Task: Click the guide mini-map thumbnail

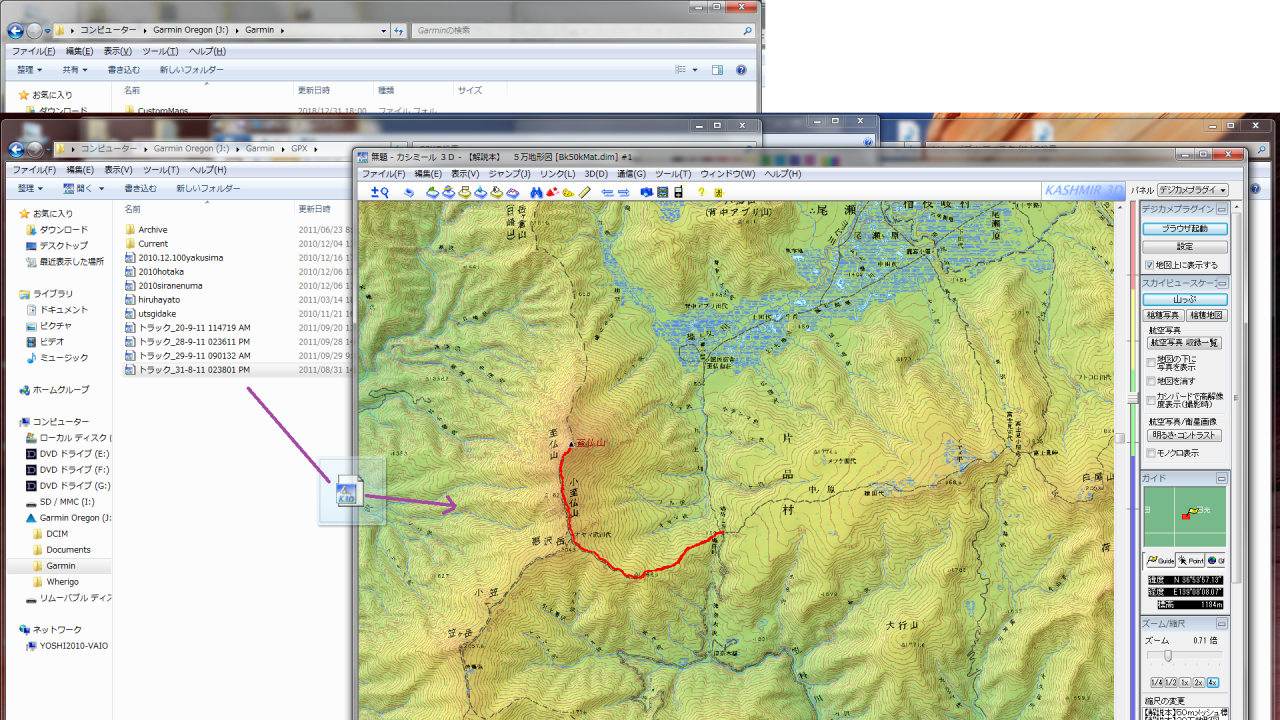Action: (1185, 517)
